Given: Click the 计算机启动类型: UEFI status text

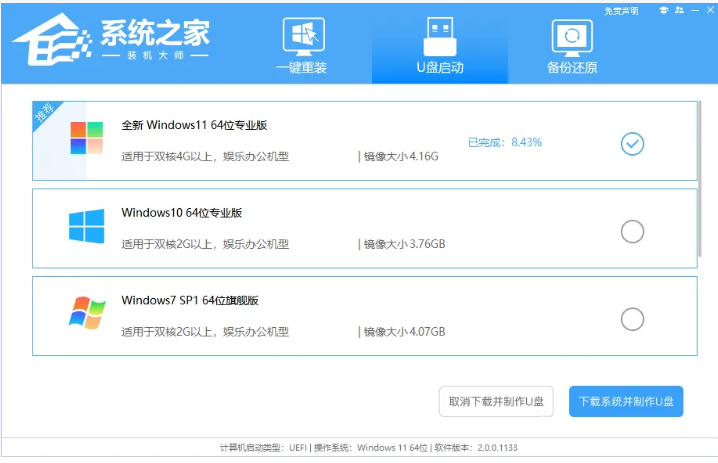Looking at the screenshot, I should (263, 448).
